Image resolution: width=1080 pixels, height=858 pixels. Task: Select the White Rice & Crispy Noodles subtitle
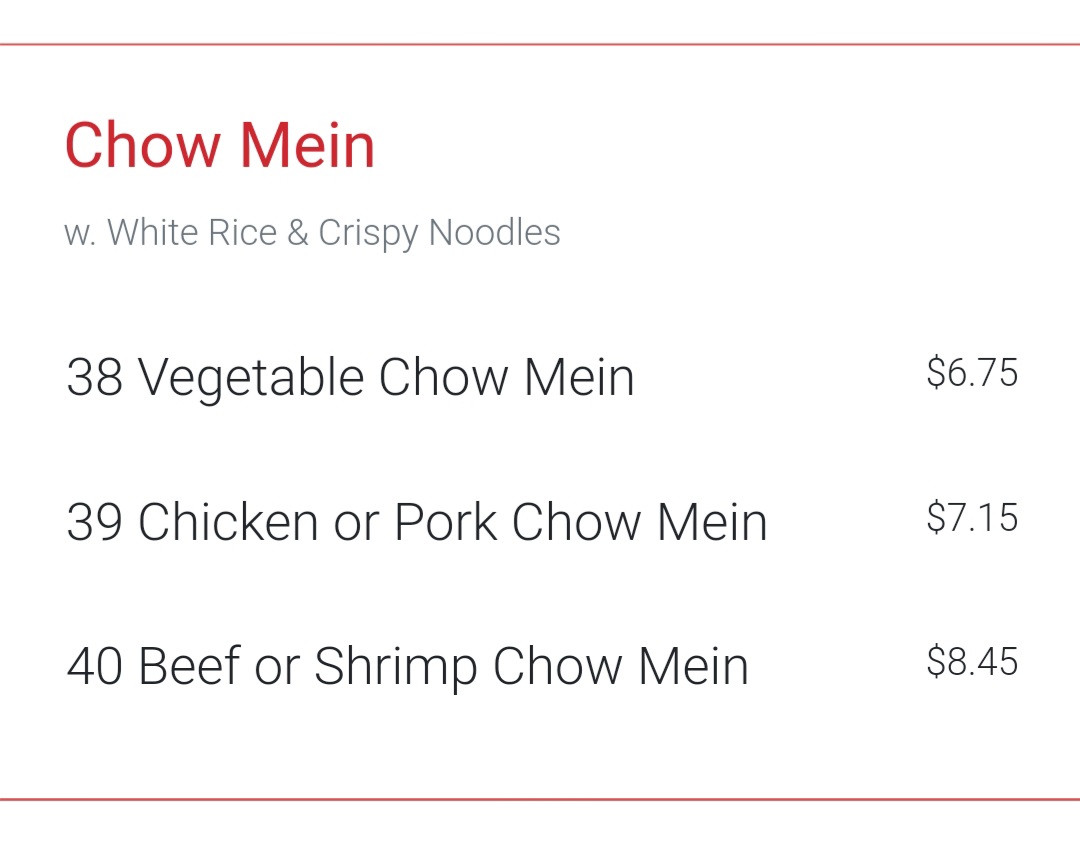pyautogui.click(x=312, y=233)
